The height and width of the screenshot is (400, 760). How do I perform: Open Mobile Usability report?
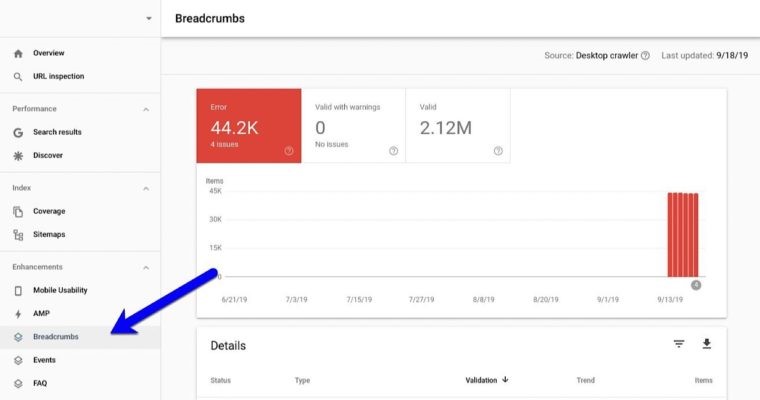[x=60, y=290]
